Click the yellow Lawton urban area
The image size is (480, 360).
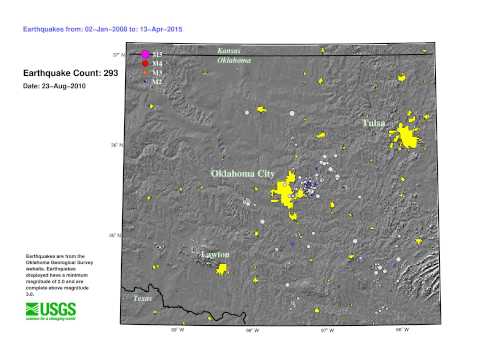click(222, 269)
